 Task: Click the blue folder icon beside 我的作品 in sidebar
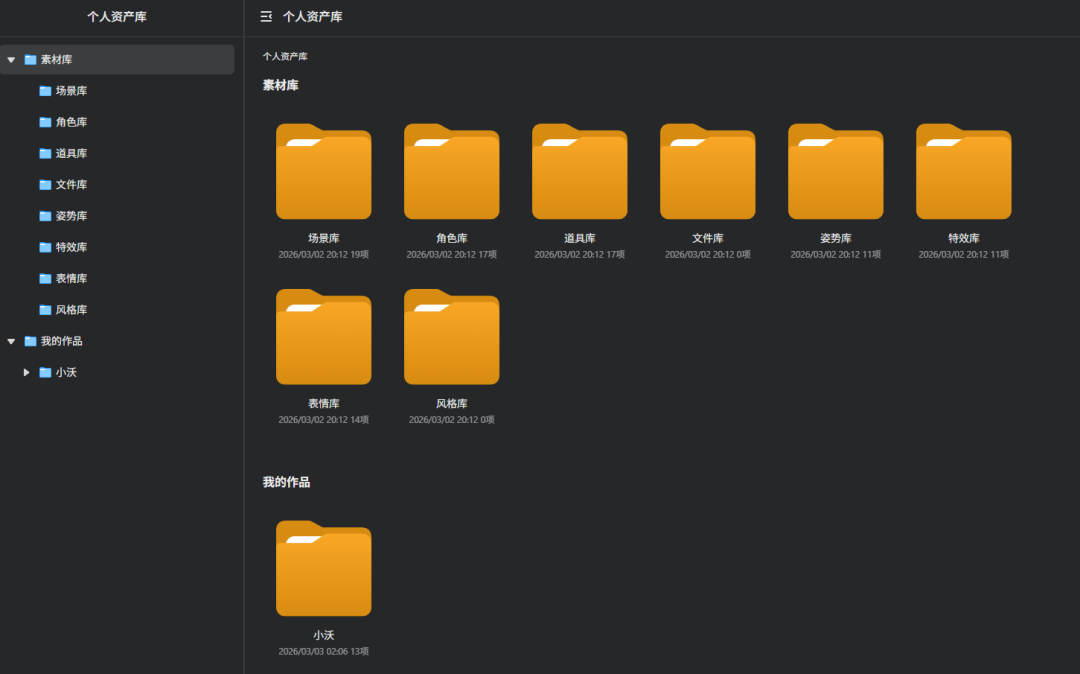coord(30,341)
